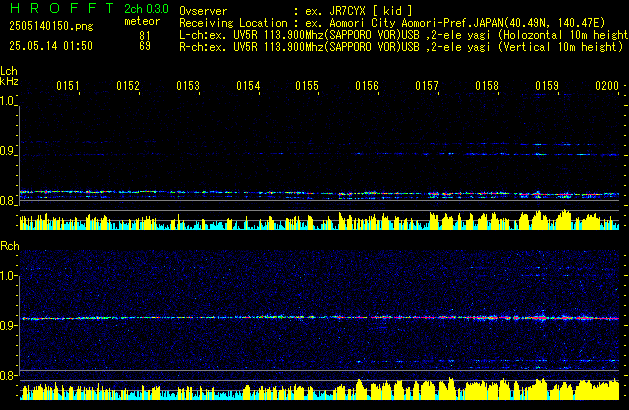
Task: Click the Rch 1.0 kHz axis label
Action: [x=8, y=276]
